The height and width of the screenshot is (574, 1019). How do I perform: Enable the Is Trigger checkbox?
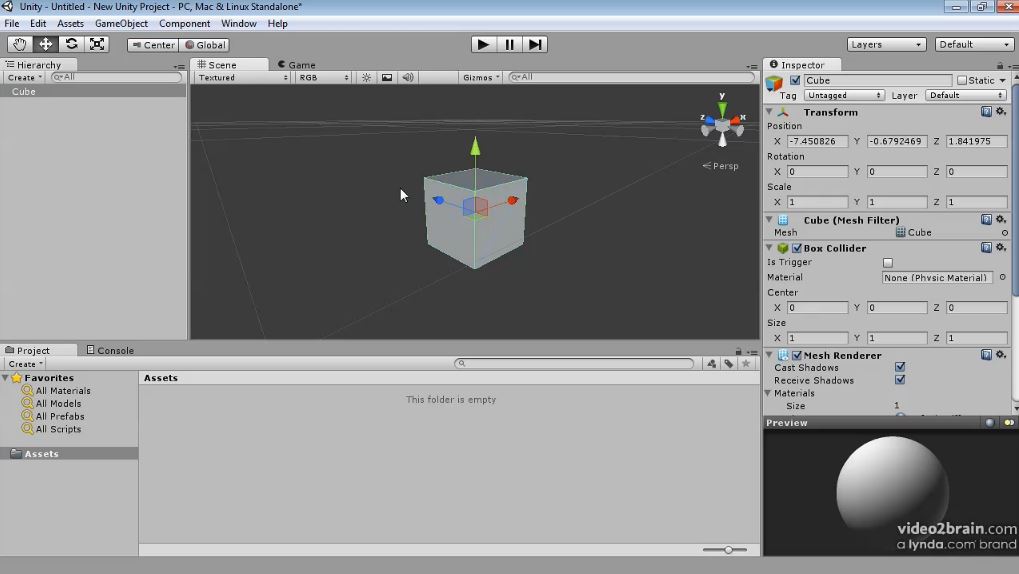point(888,263)
